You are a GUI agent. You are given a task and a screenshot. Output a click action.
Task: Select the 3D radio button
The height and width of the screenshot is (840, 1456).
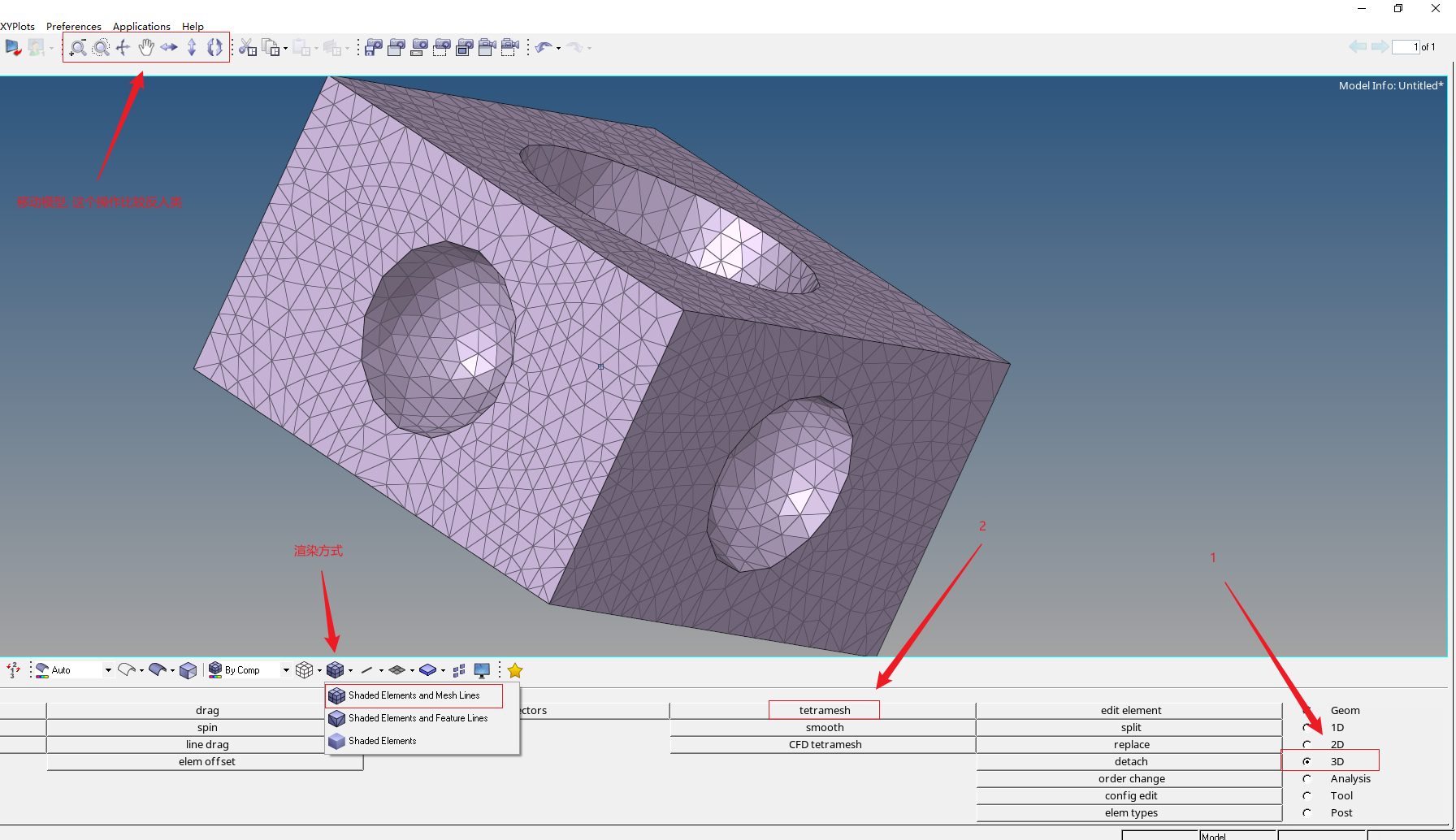pyautogui.click(x=1306, y=761)
